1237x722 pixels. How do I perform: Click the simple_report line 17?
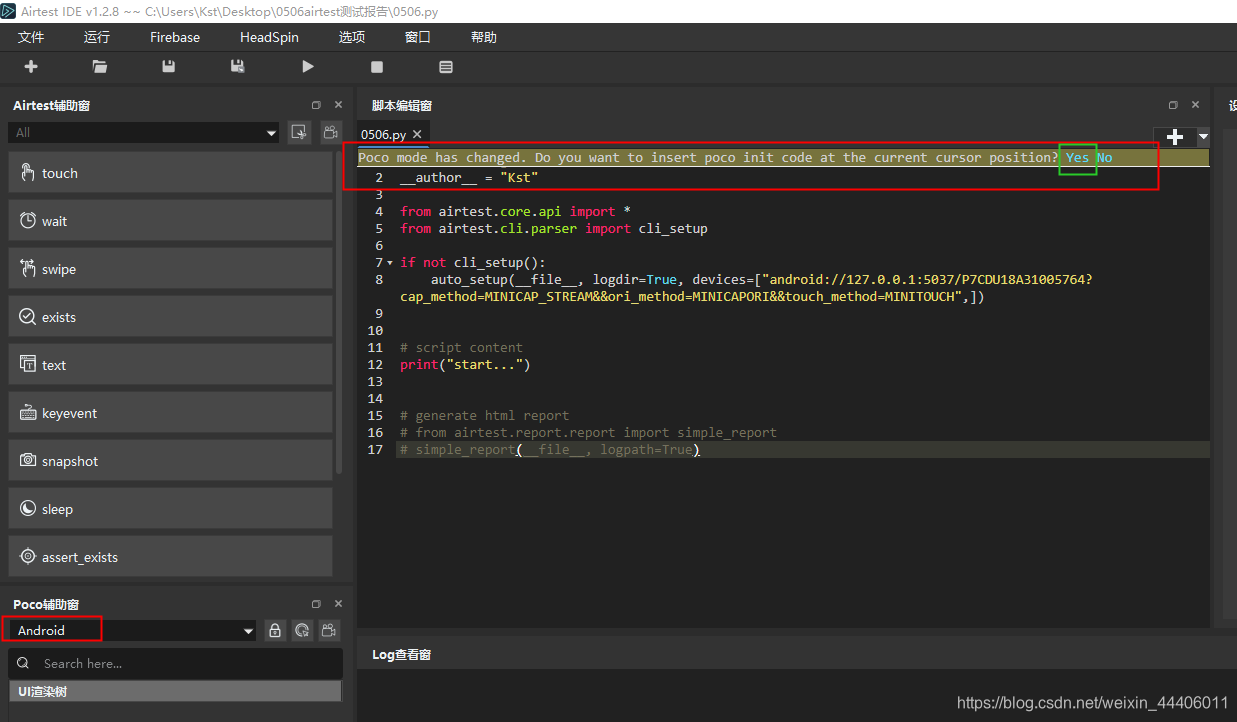coord(550,450)
